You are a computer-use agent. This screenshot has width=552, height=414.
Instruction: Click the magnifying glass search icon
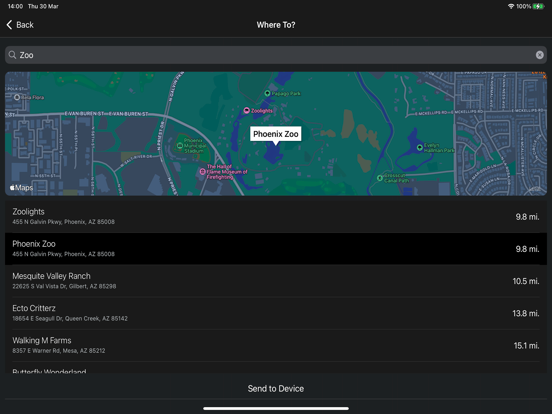(12, 55)
